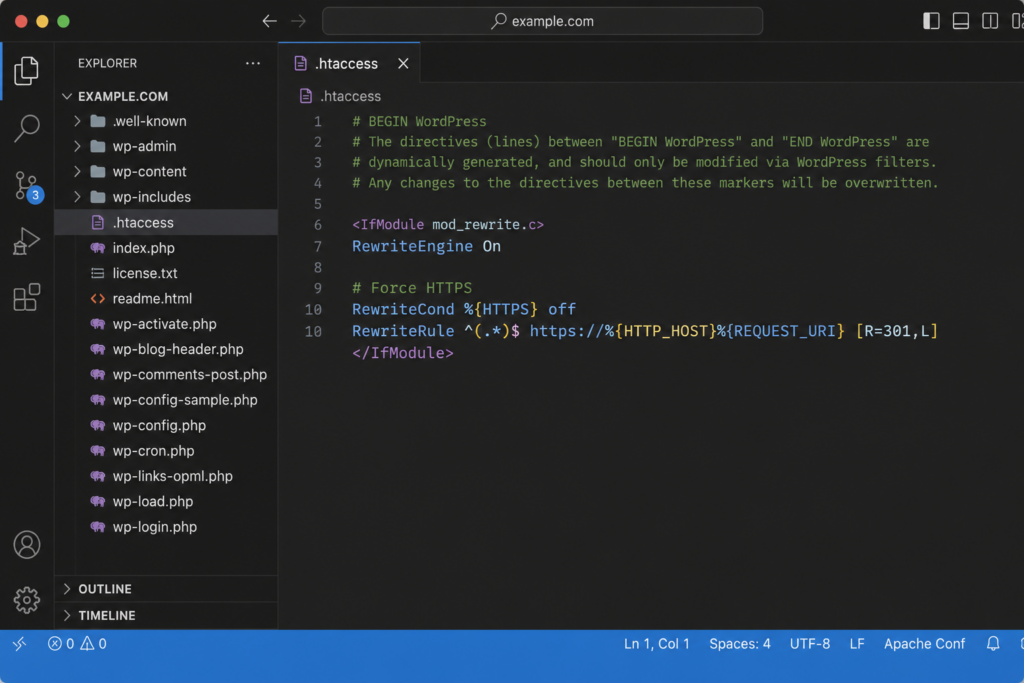The height and width of the screenshot is (683, 1024).
Task: Click the EXPLORER panel title
Action: pos(108,63)
